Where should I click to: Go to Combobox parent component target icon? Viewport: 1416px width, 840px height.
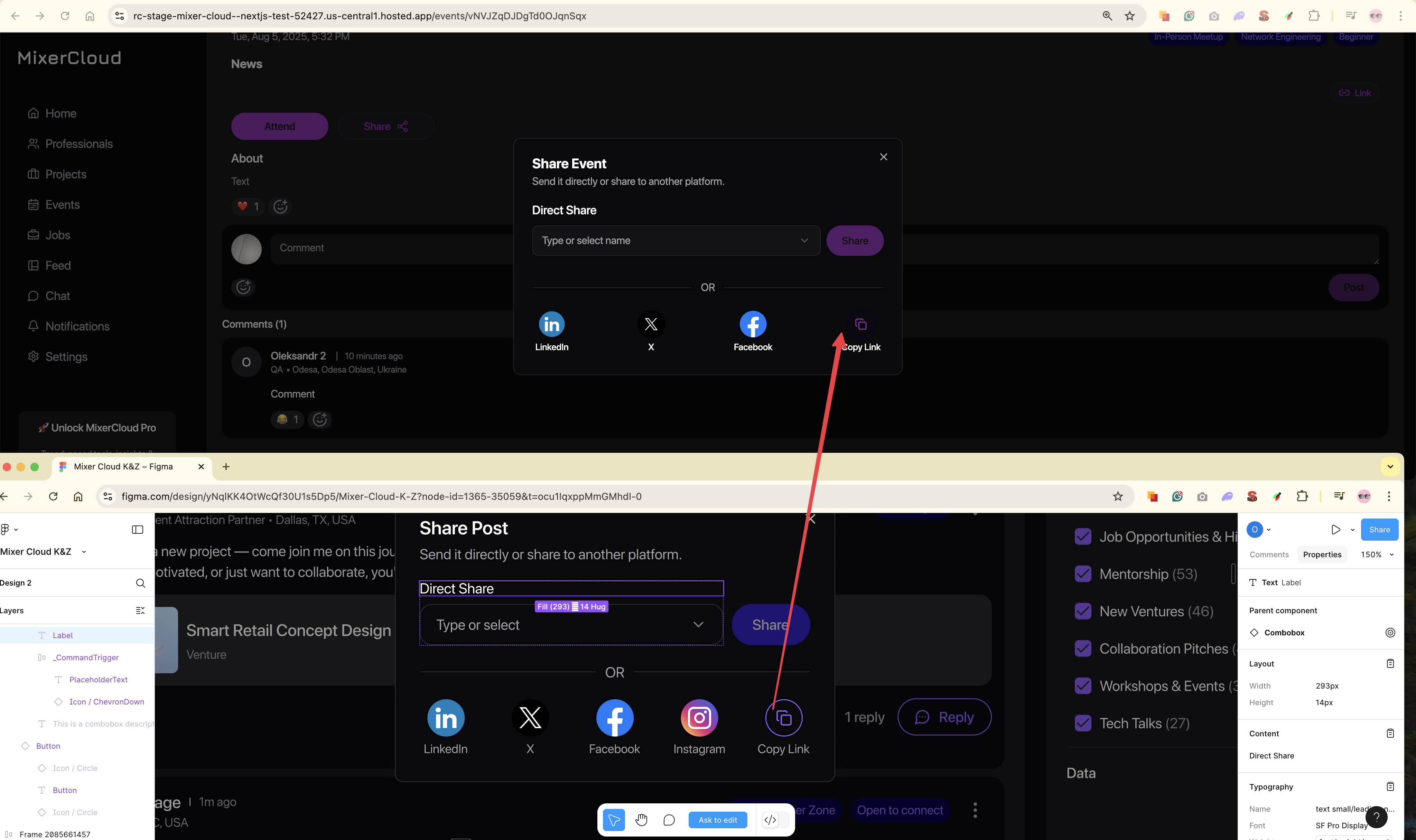pyautogui.click(x=1390, y=633)
